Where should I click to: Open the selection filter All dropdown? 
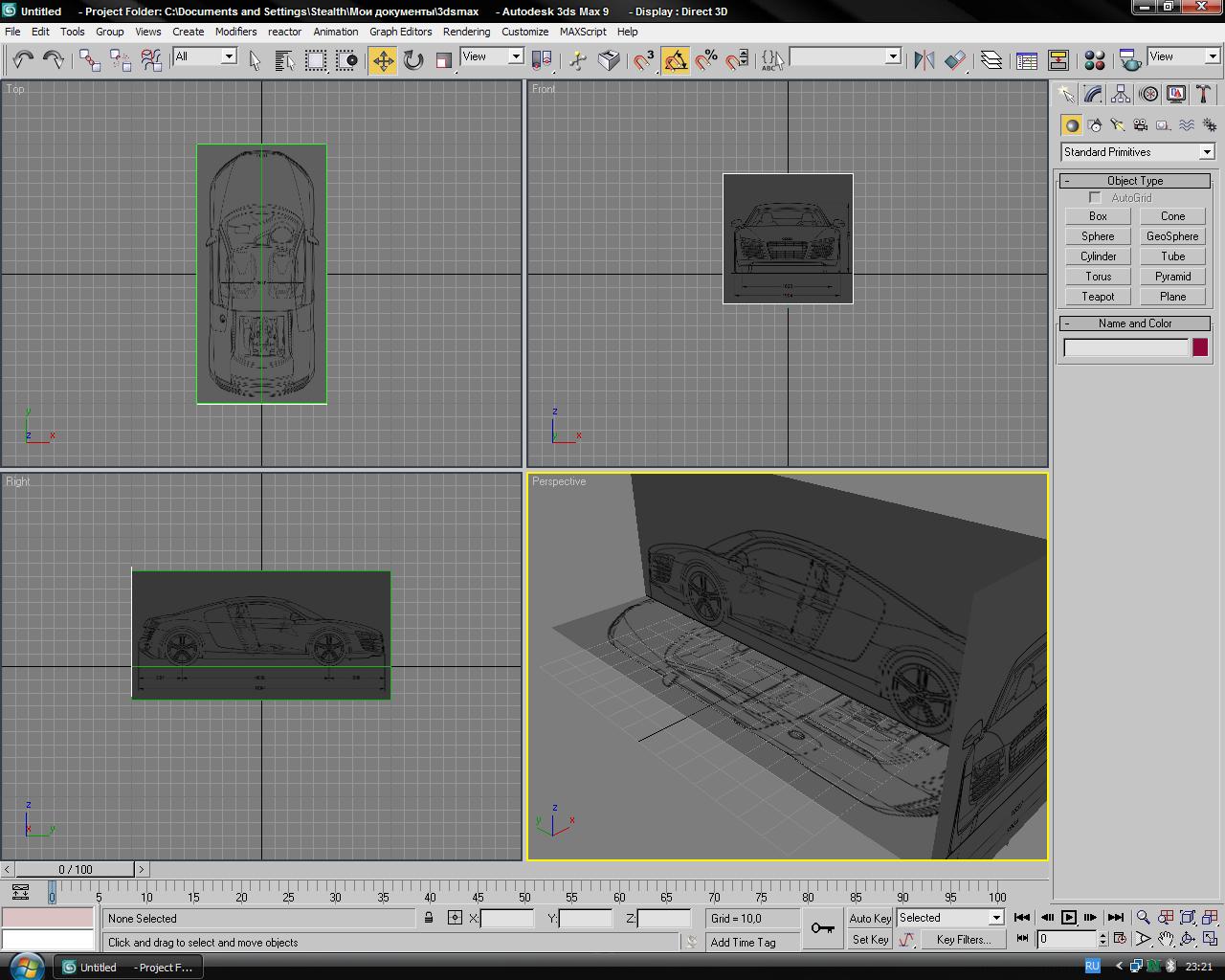pyautogui.click(x=205, y=57)
